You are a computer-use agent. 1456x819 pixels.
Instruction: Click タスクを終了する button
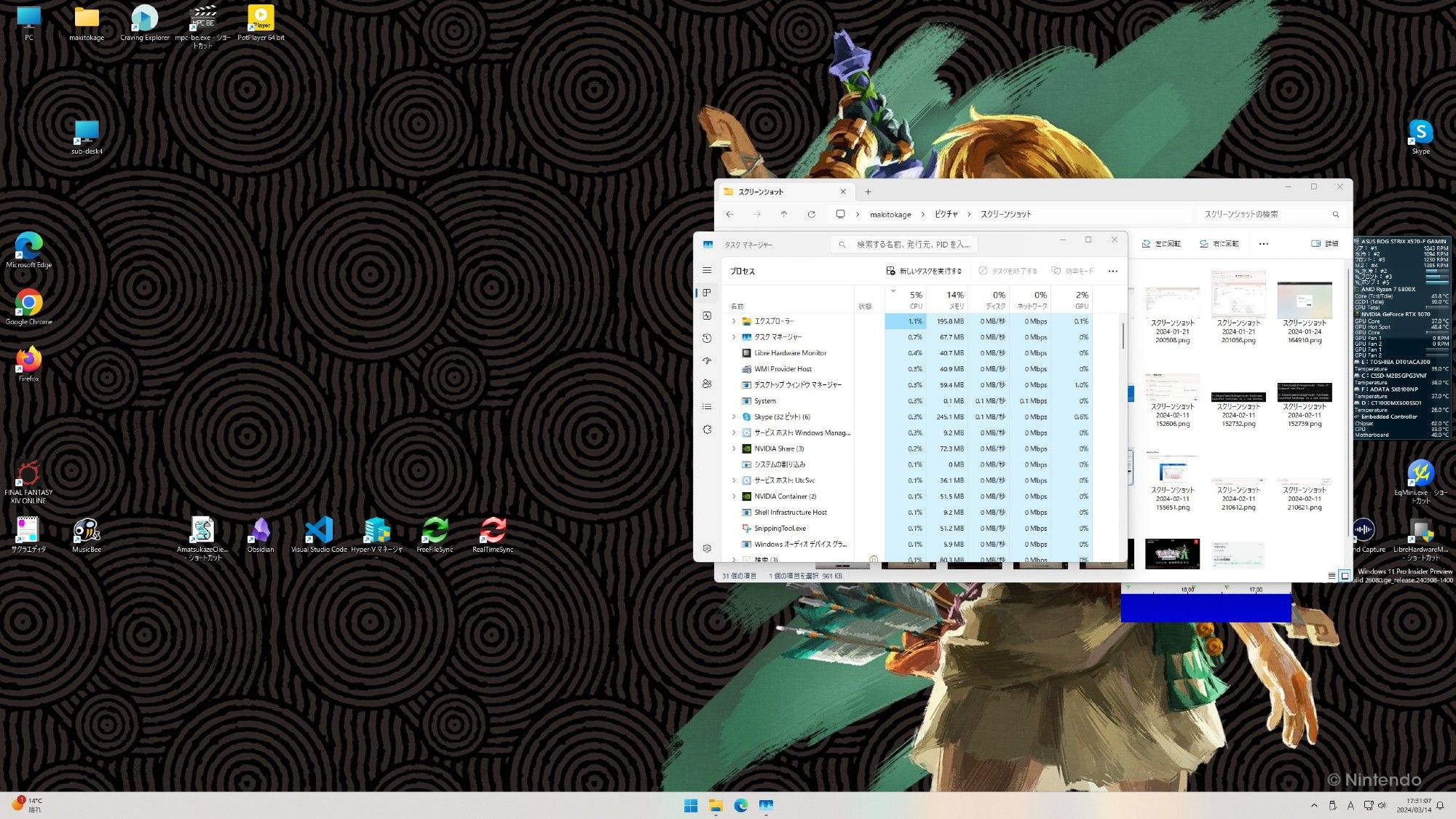[x=1008, y=271]
